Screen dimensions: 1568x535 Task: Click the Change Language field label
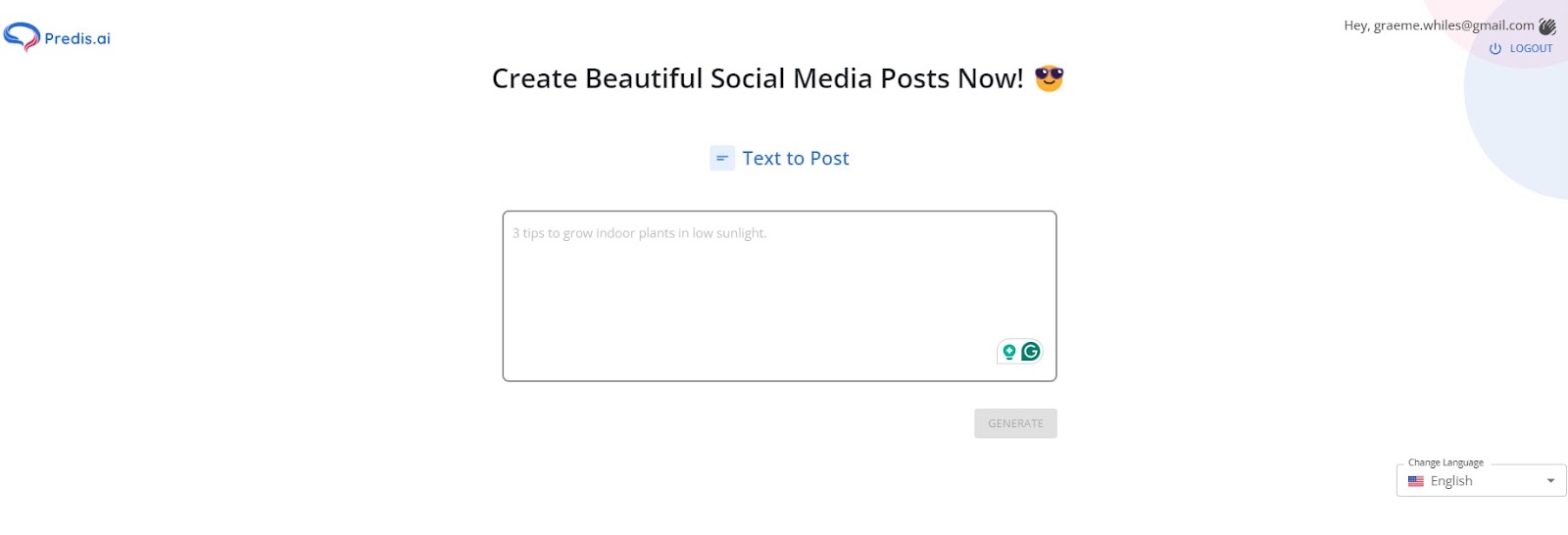[1445, 462]
